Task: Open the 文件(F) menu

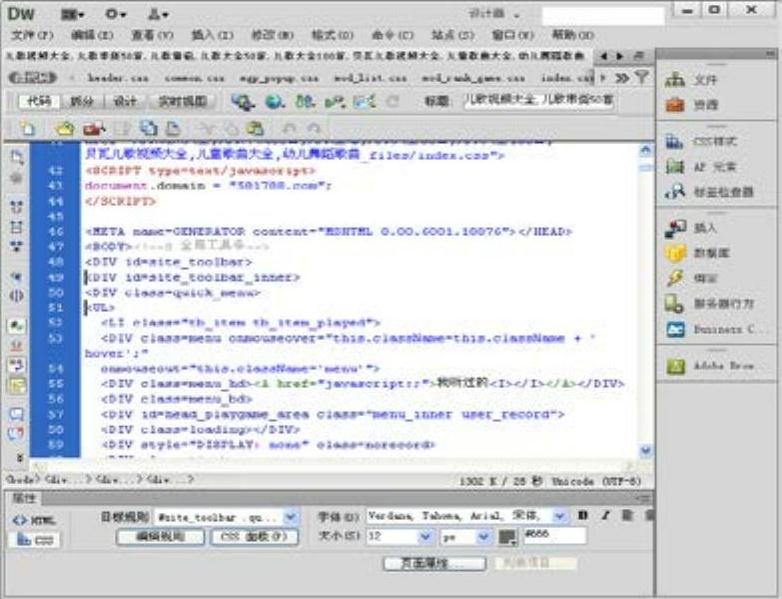Action: [x=32, y=35]
